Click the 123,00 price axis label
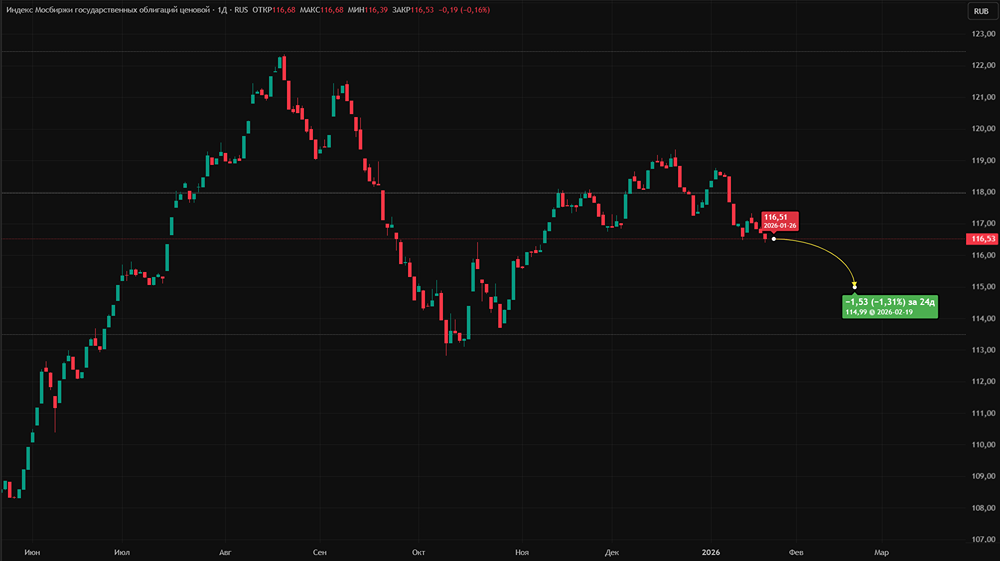 pos(983,34)
